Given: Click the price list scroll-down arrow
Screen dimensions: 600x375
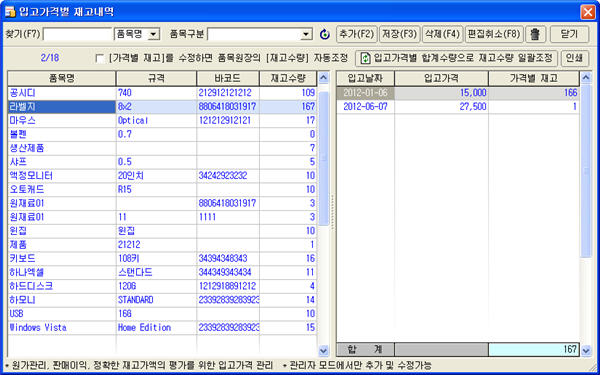Looking at the screenshot, I should [586, 350].
